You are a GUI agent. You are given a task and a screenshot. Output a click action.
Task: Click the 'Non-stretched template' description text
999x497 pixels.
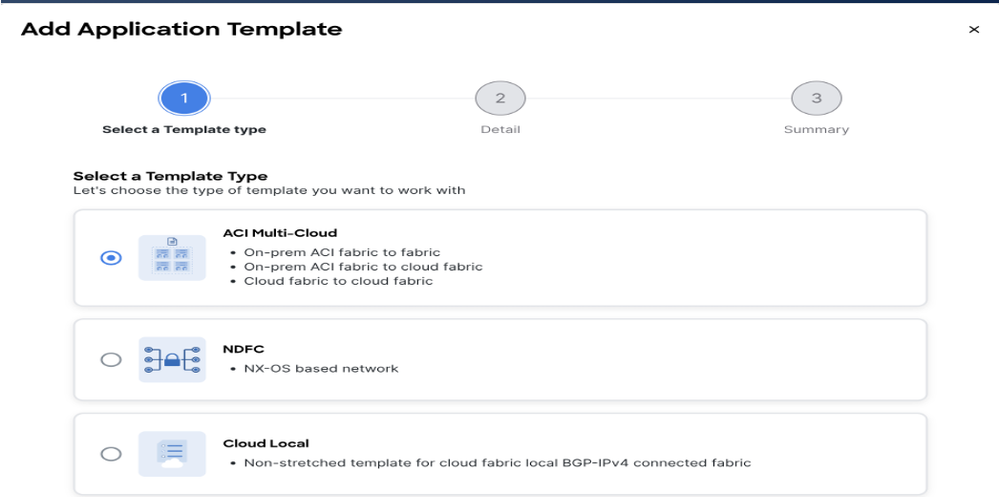coord(498,463)
